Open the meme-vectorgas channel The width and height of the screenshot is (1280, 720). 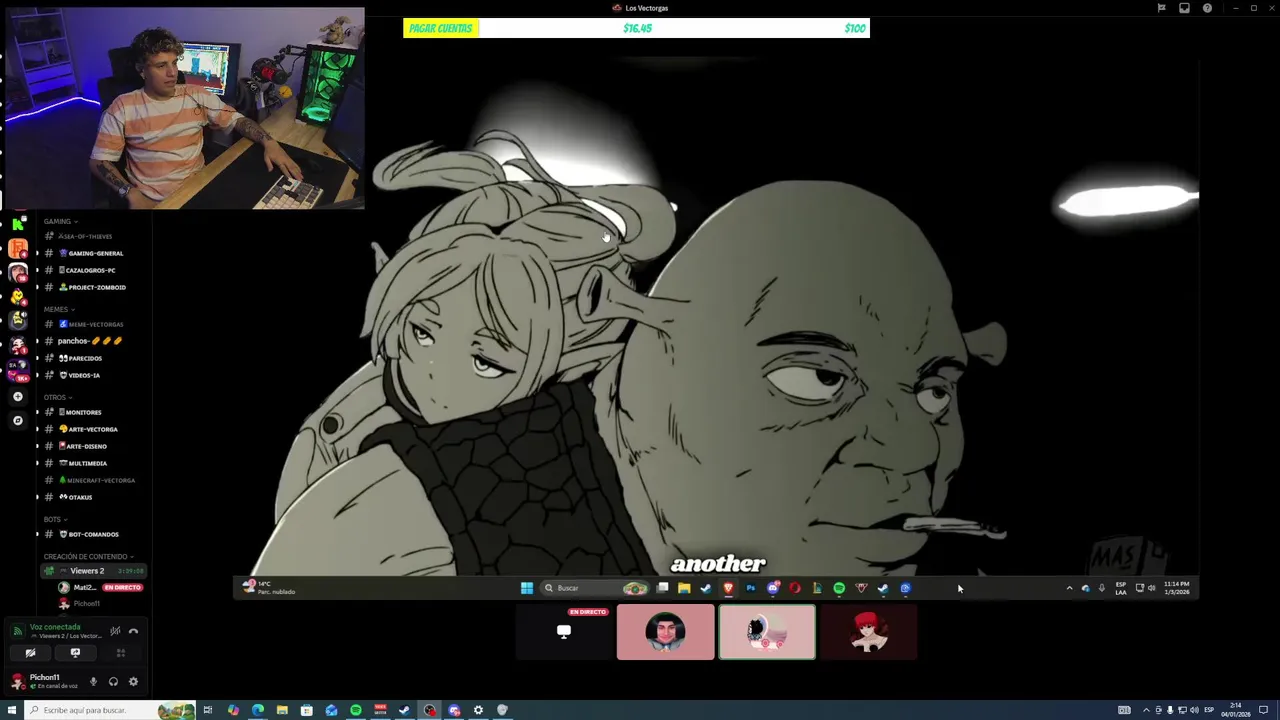[91, 324]
